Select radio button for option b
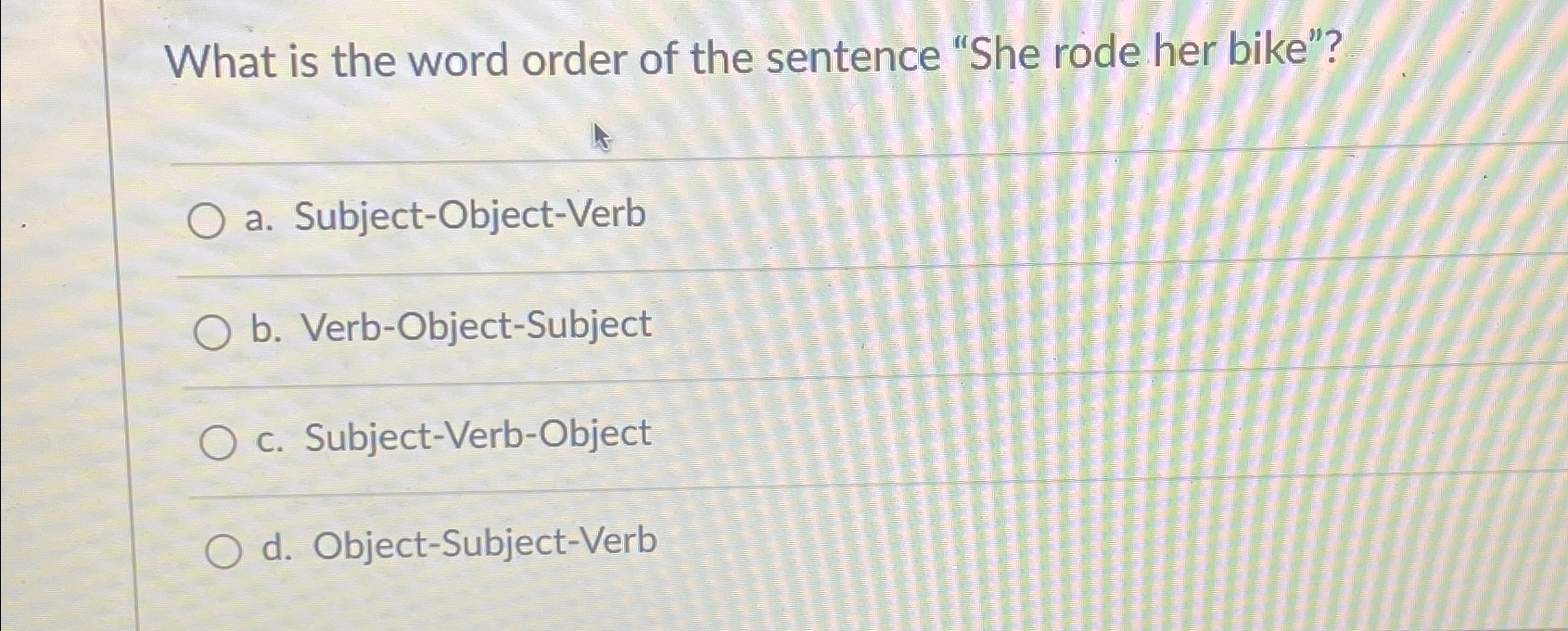The width and height of the screenshot is (1568, 631). pyautogui.click(x=214, y=330)
